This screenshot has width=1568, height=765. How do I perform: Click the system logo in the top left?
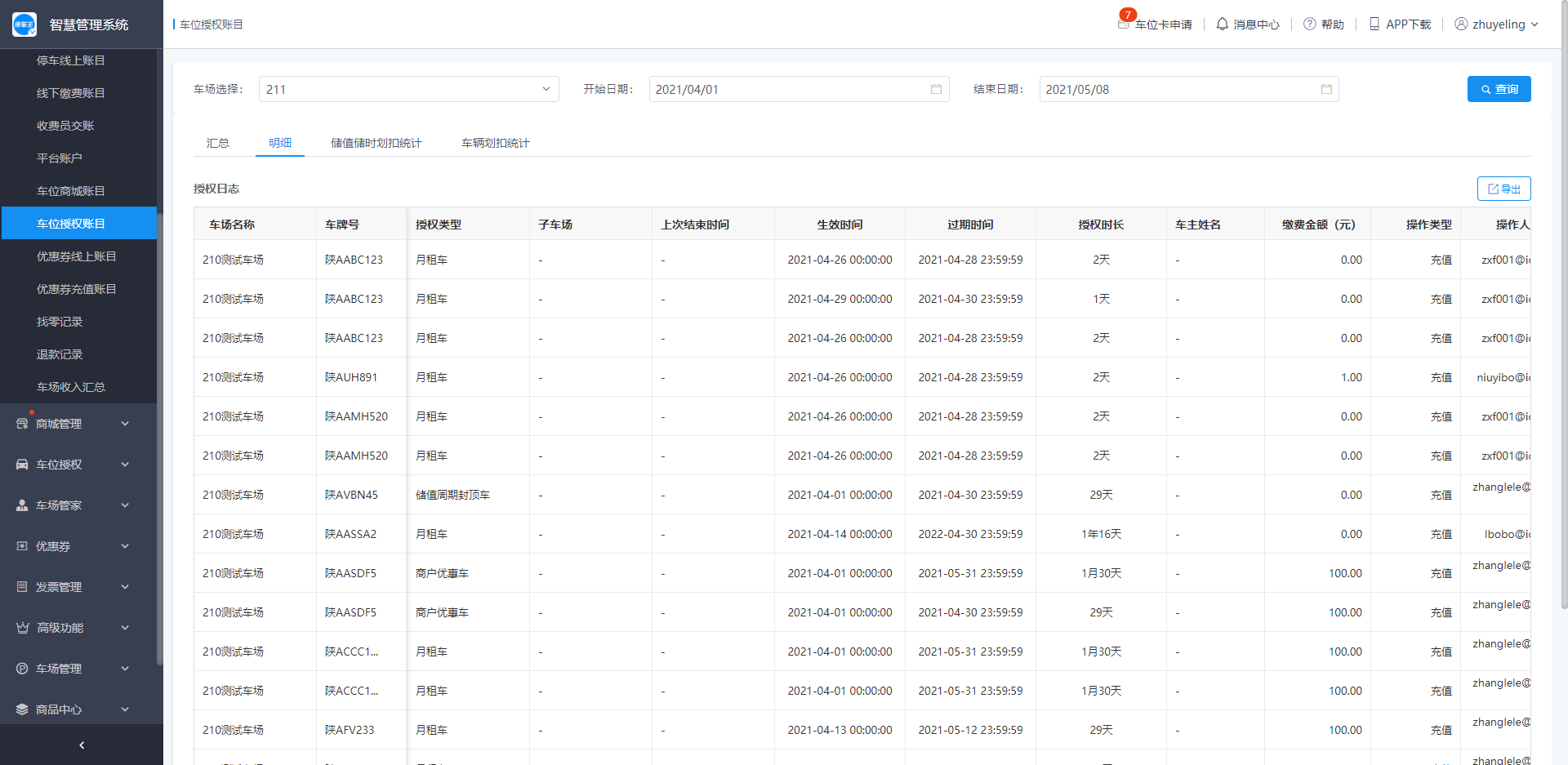tap(24, 24)
